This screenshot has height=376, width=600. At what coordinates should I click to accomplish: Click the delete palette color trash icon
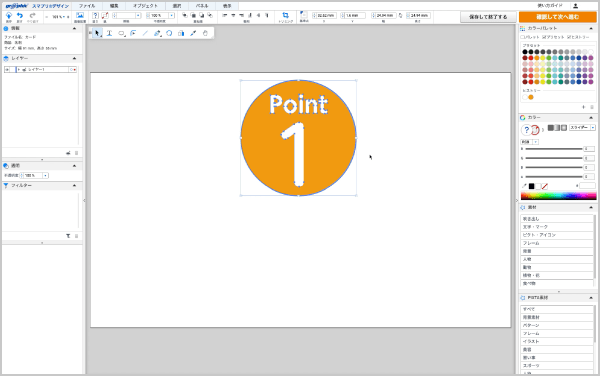coord(592,107)
